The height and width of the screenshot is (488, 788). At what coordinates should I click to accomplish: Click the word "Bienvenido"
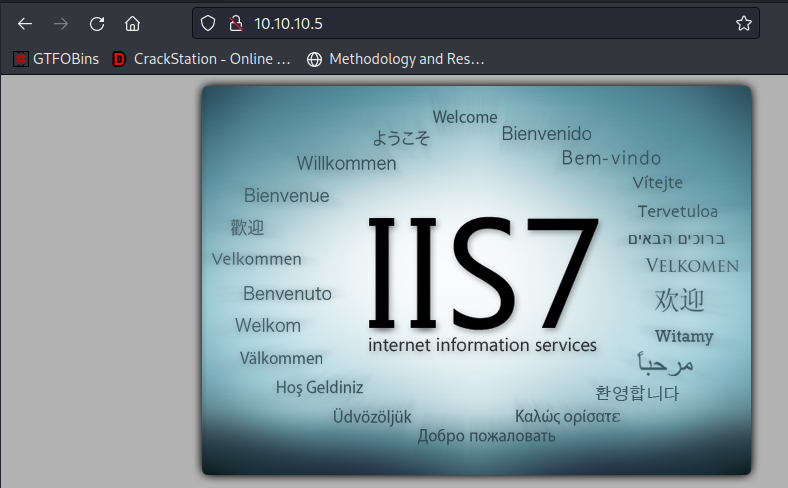[546, 134]
